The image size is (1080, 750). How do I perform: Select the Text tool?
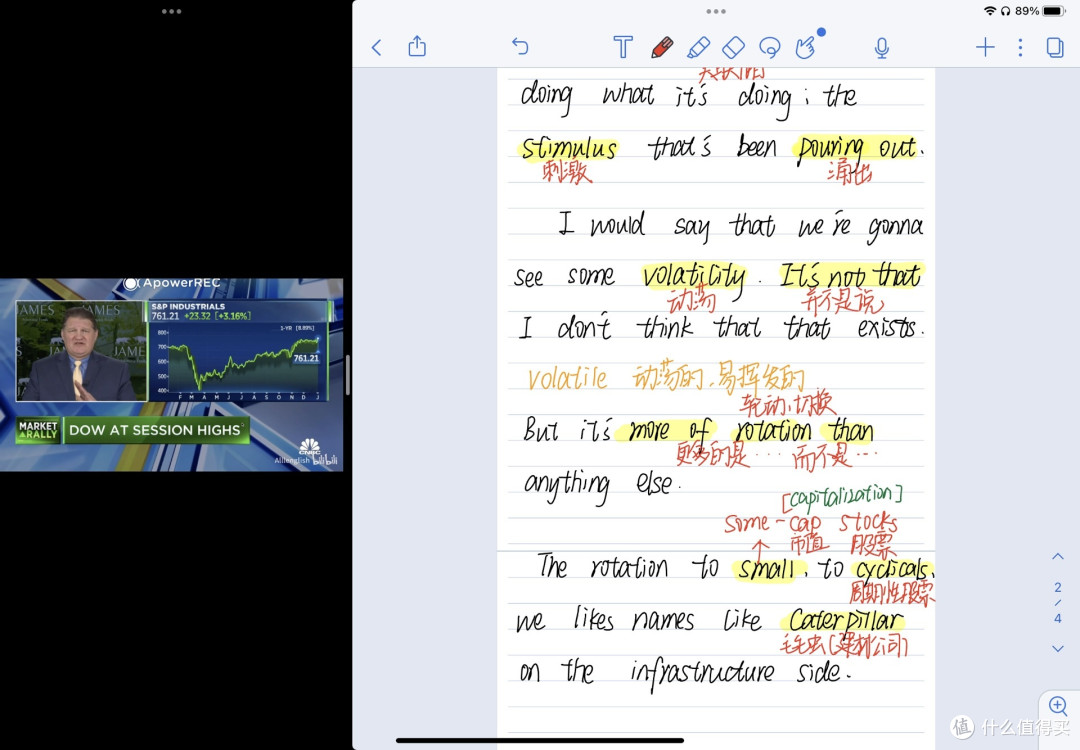(x=623, y=47)
